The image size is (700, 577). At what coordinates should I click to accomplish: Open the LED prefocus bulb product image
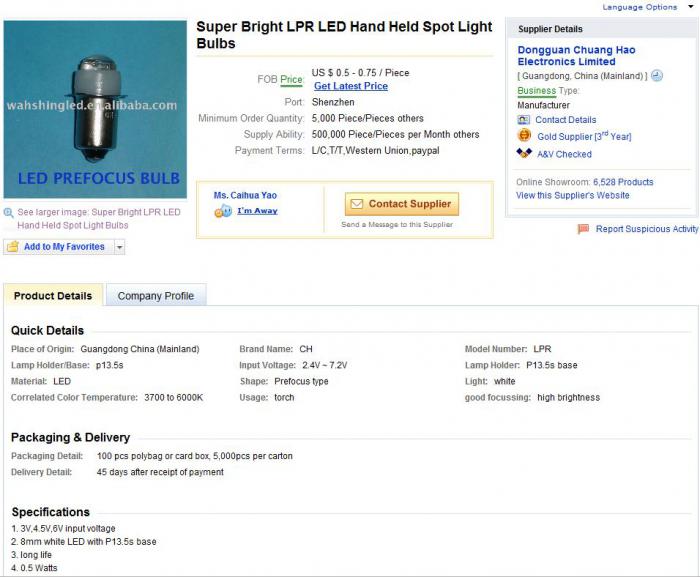[95, 108]
